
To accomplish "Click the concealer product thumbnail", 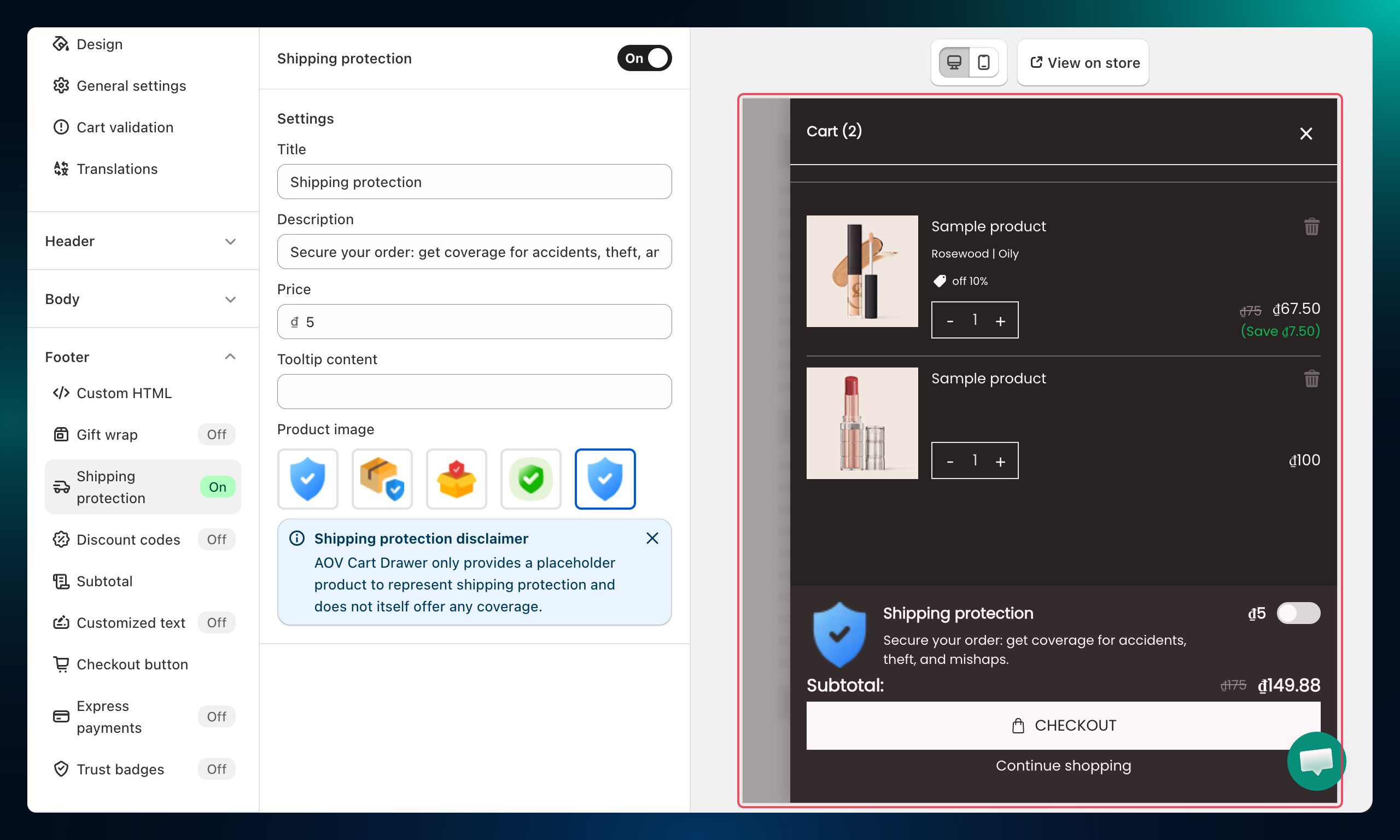I will click(862, 271).
